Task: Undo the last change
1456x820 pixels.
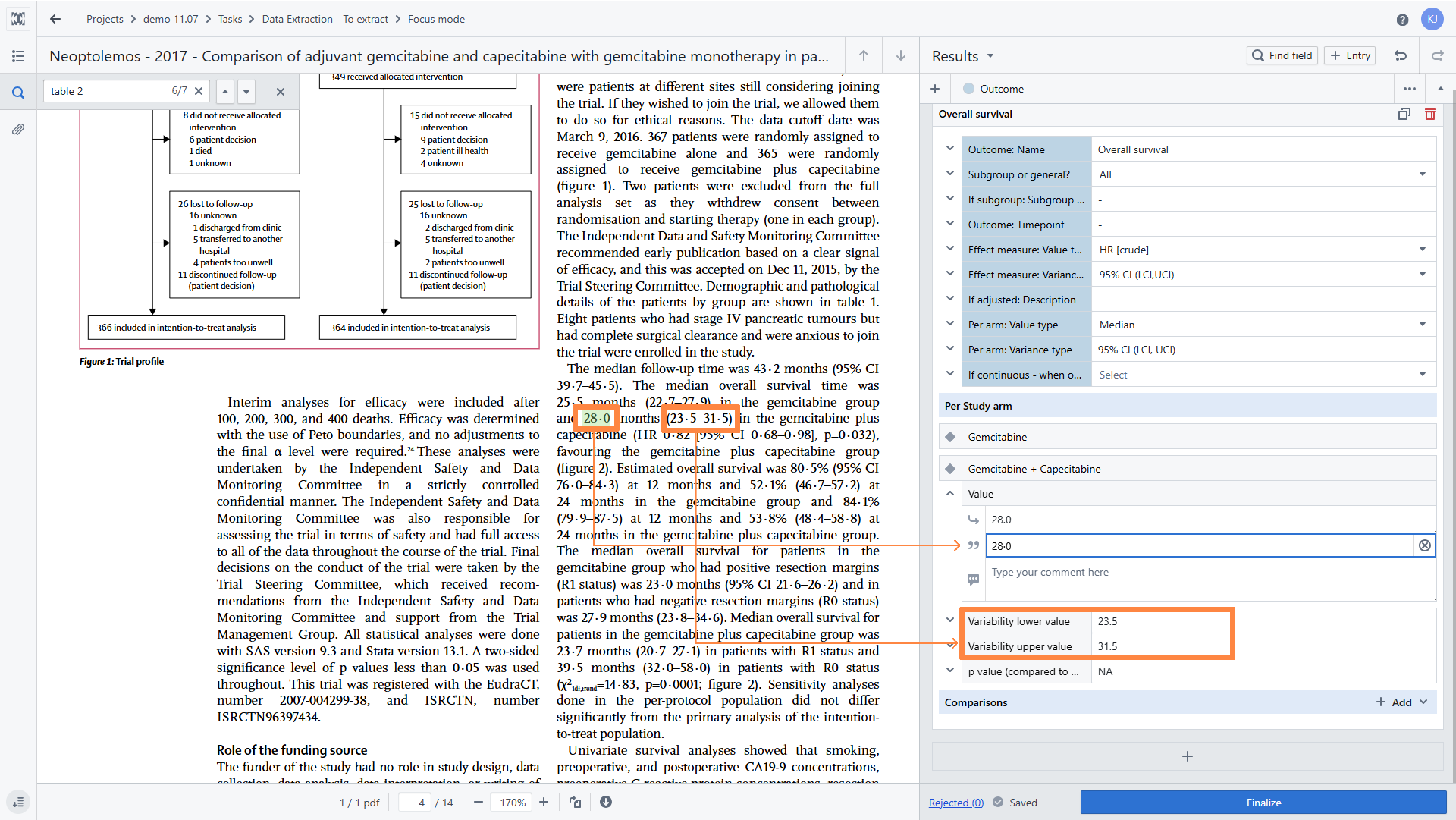Action: pyautogui.click(x=1401, y=55)
